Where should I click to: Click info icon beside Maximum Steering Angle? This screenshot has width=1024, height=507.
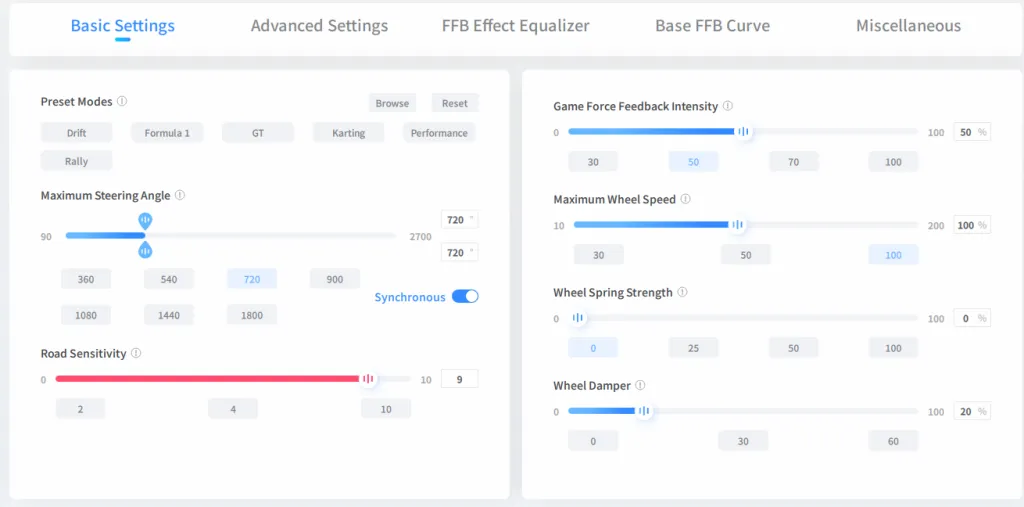tap(180, 196)
